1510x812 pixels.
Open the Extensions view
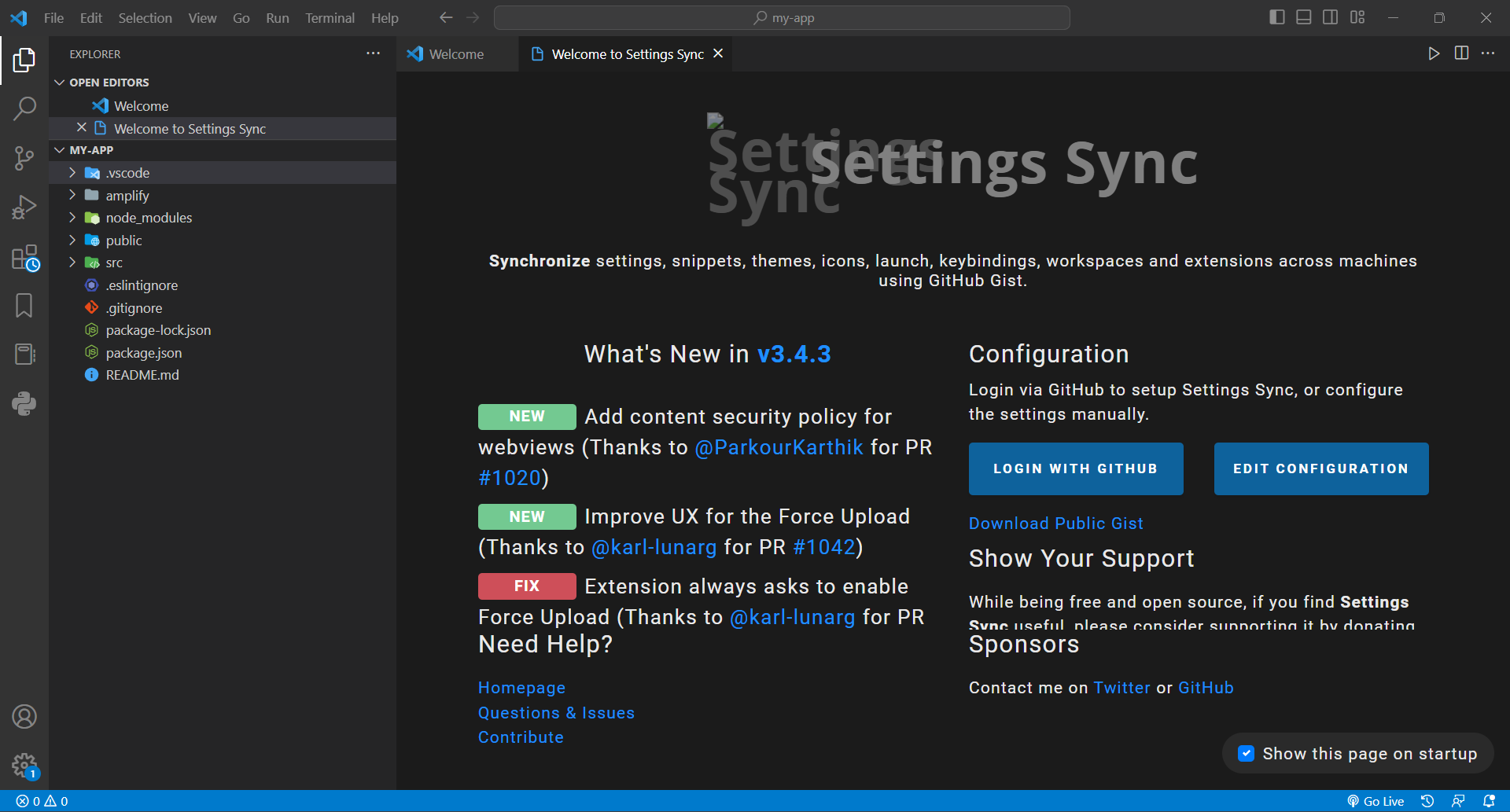pos(24,257)
